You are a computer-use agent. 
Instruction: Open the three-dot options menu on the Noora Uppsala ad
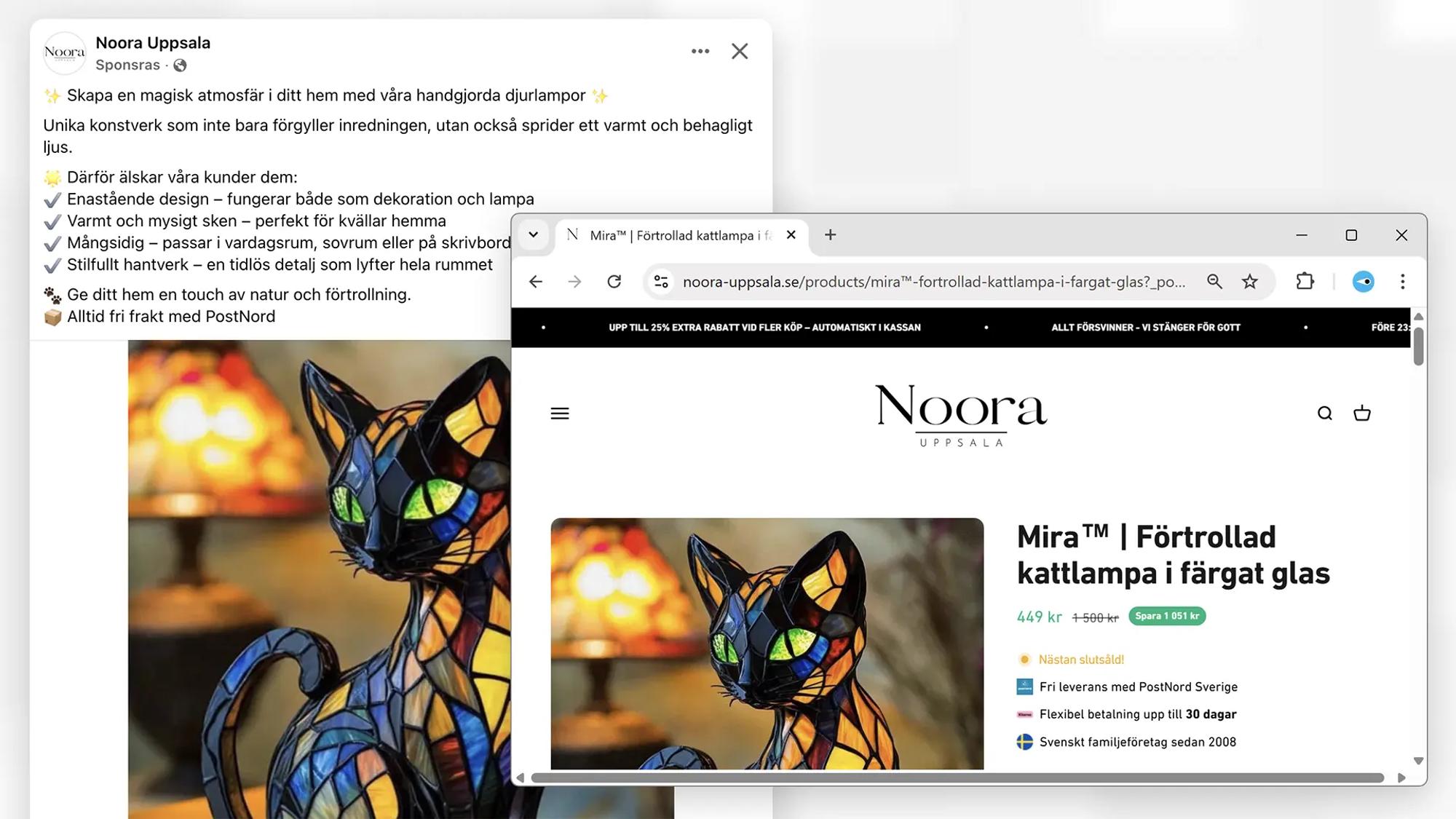pyautogui.click(x=700, y=51)
